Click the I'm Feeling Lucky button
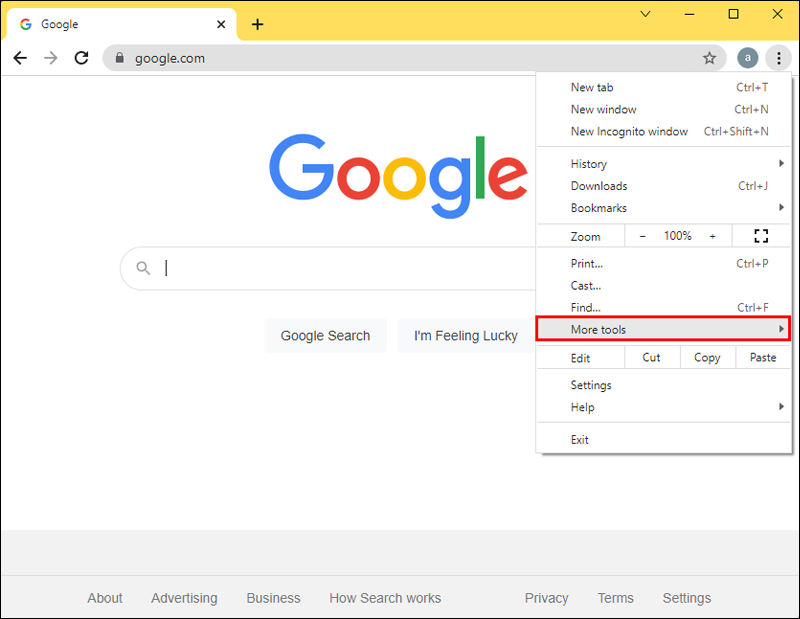Screen dimensions: 800x619 coord(465,336)
